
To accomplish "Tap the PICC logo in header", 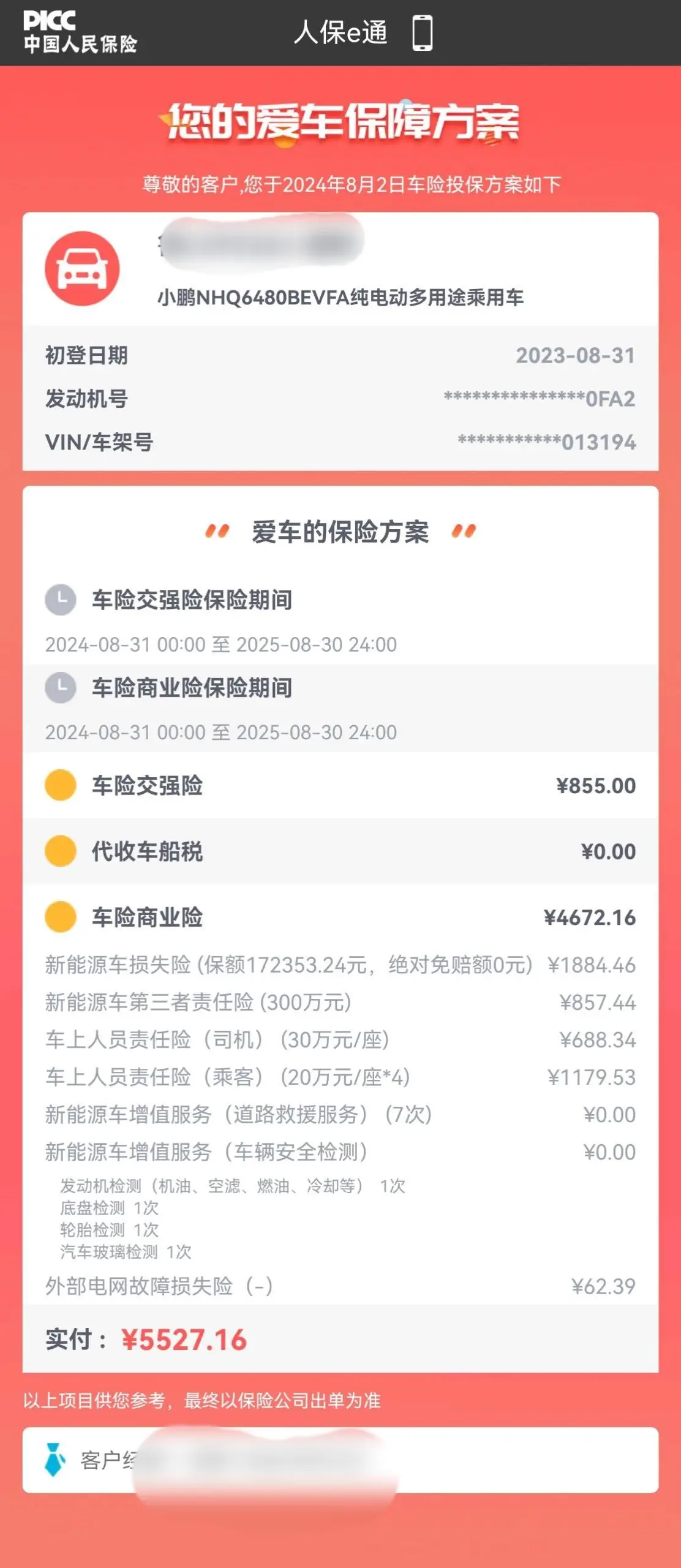I will (80, 32).
